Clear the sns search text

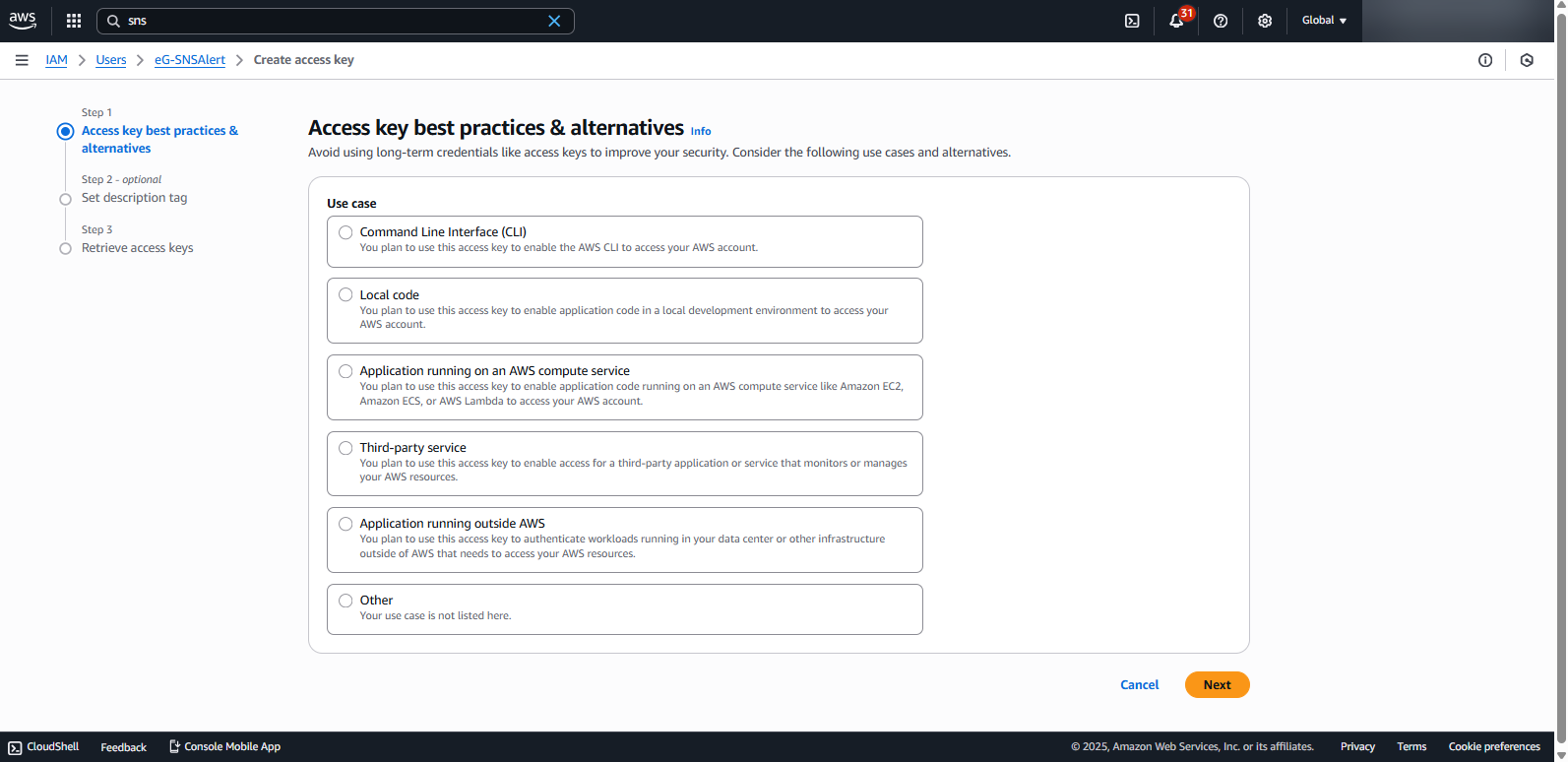[x=554, y=21]
